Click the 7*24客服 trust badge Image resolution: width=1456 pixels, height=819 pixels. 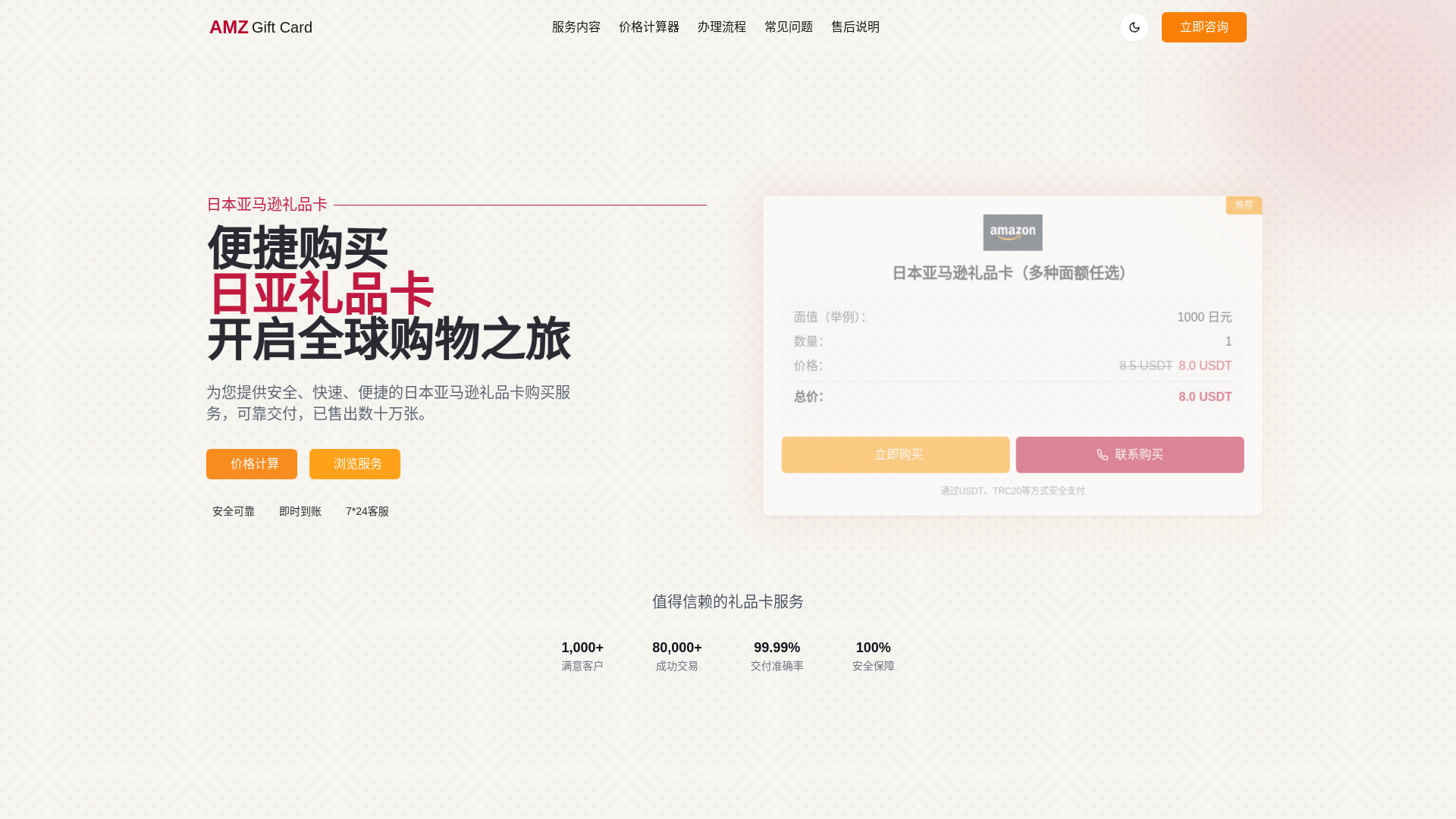(367, 511)
